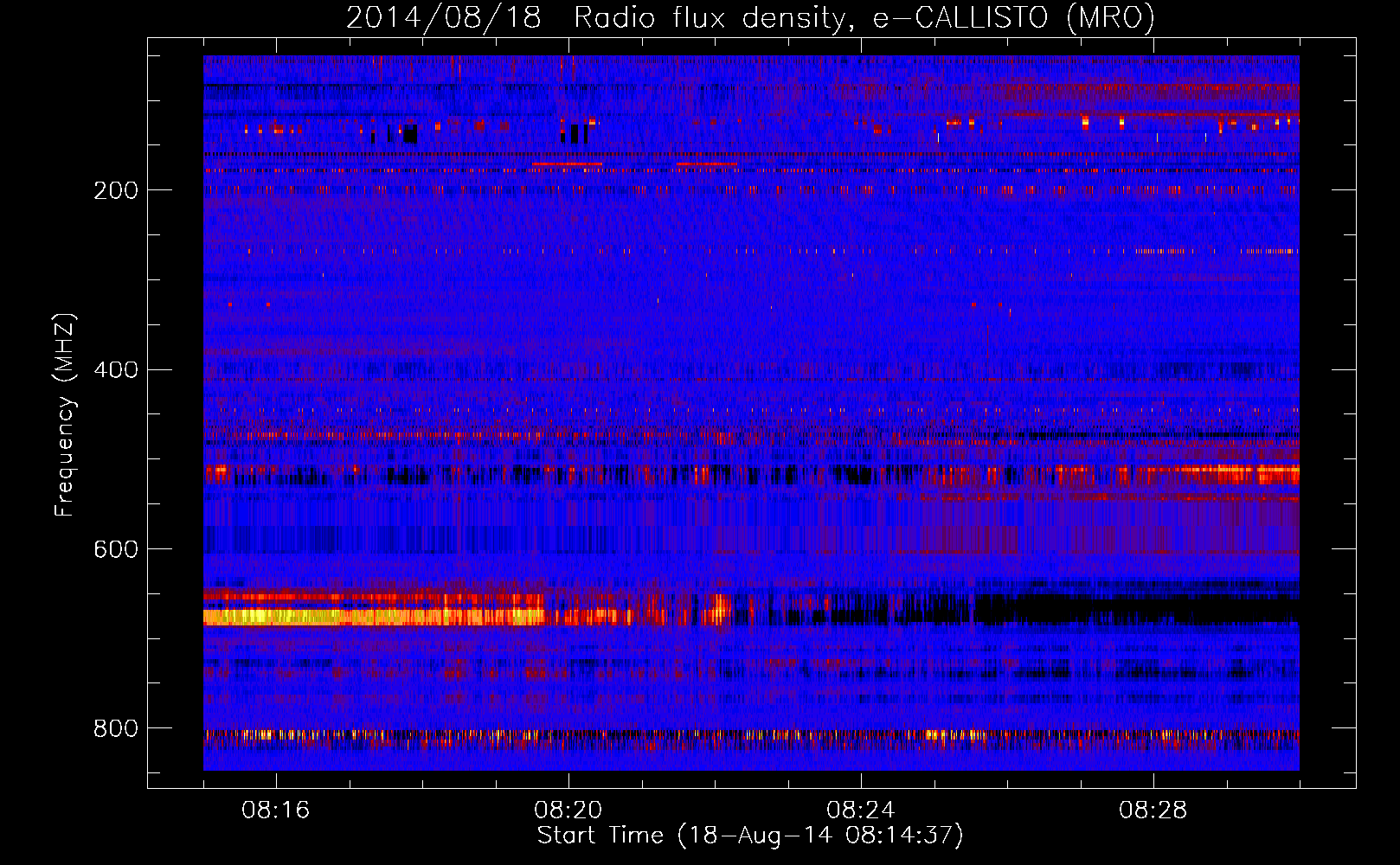Click the 'Frequency (MHZ)' axis label

point(64,415)
